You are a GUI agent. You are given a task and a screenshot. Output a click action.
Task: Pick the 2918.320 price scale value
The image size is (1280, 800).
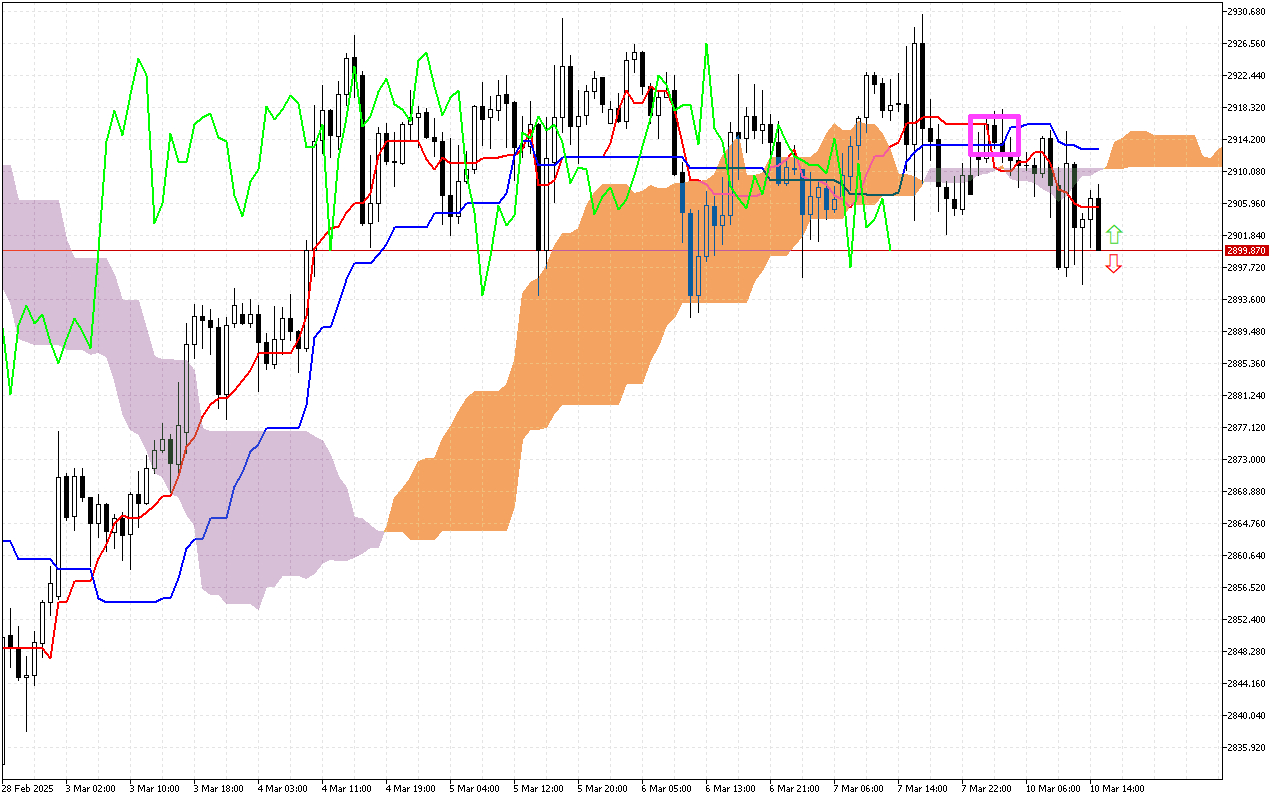pyautogui.click(x=1247, y=107)
